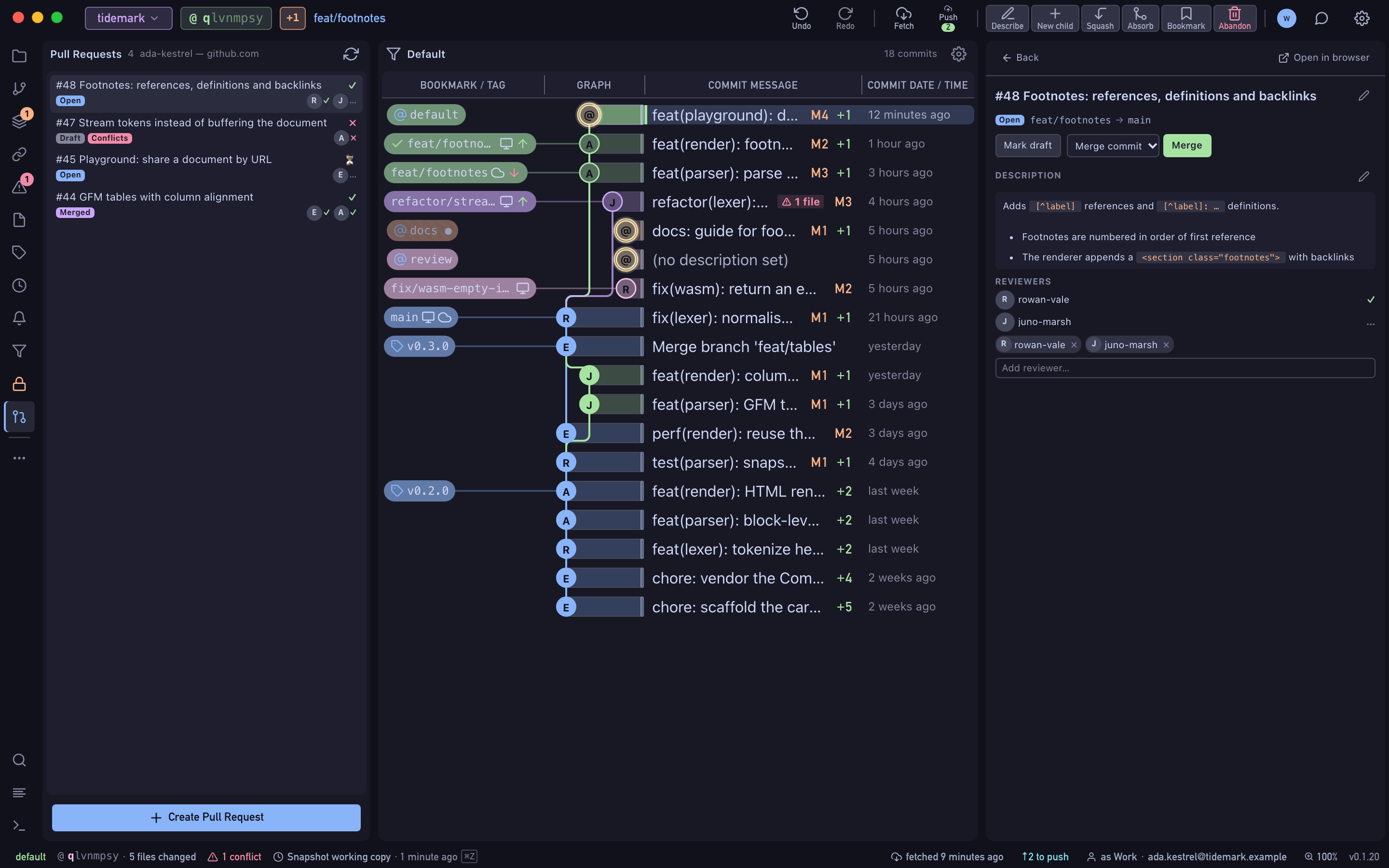
Task: Remove juno-marsh reviewer chip
Action: [x=1166, y=345]
